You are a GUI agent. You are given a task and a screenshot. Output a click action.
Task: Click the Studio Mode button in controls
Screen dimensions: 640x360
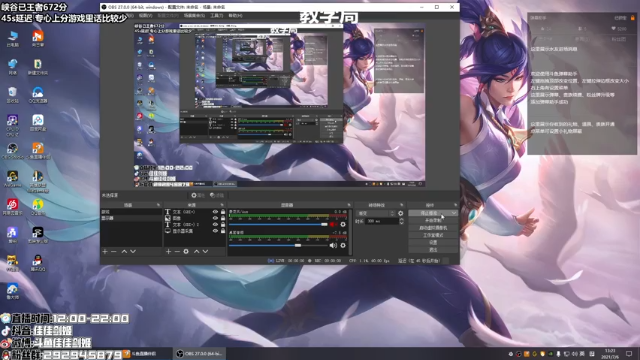[433, 235]
